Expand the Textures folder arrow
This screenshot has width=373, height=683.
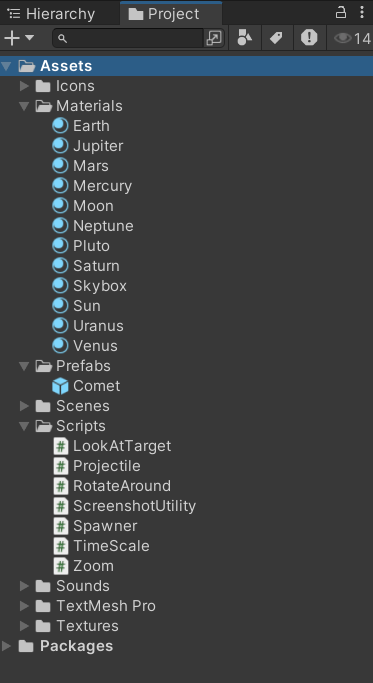coord(24,626)
